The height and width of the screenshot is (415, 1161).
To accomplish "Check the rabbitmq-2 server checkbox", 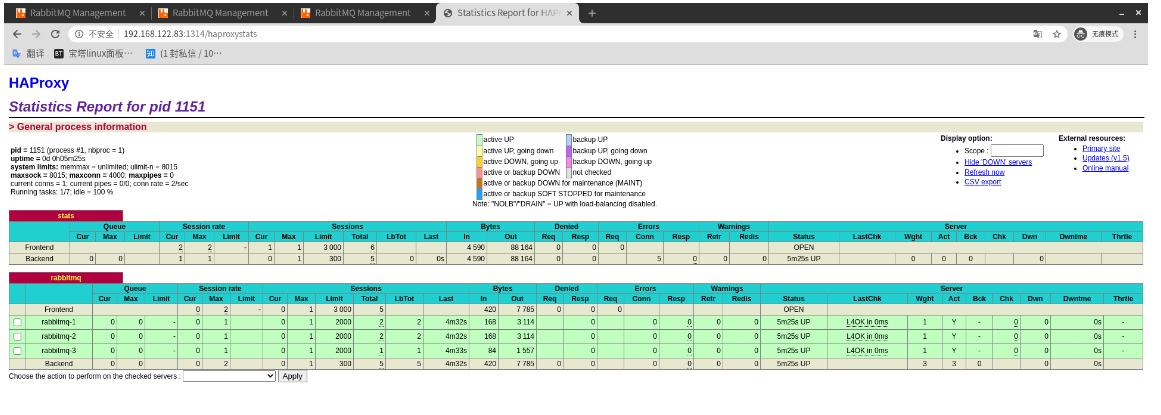I will [17, 336].
